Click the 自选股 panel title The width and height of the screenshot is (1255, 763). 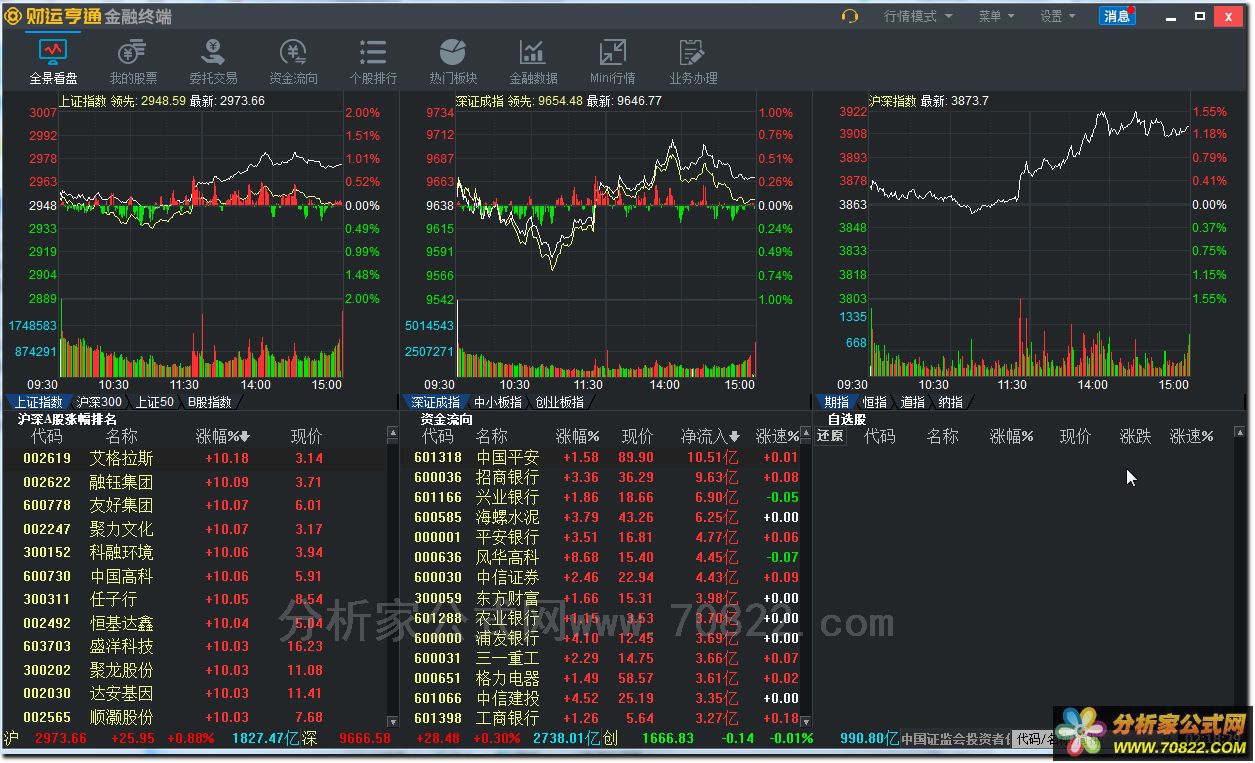coord(847,419)
